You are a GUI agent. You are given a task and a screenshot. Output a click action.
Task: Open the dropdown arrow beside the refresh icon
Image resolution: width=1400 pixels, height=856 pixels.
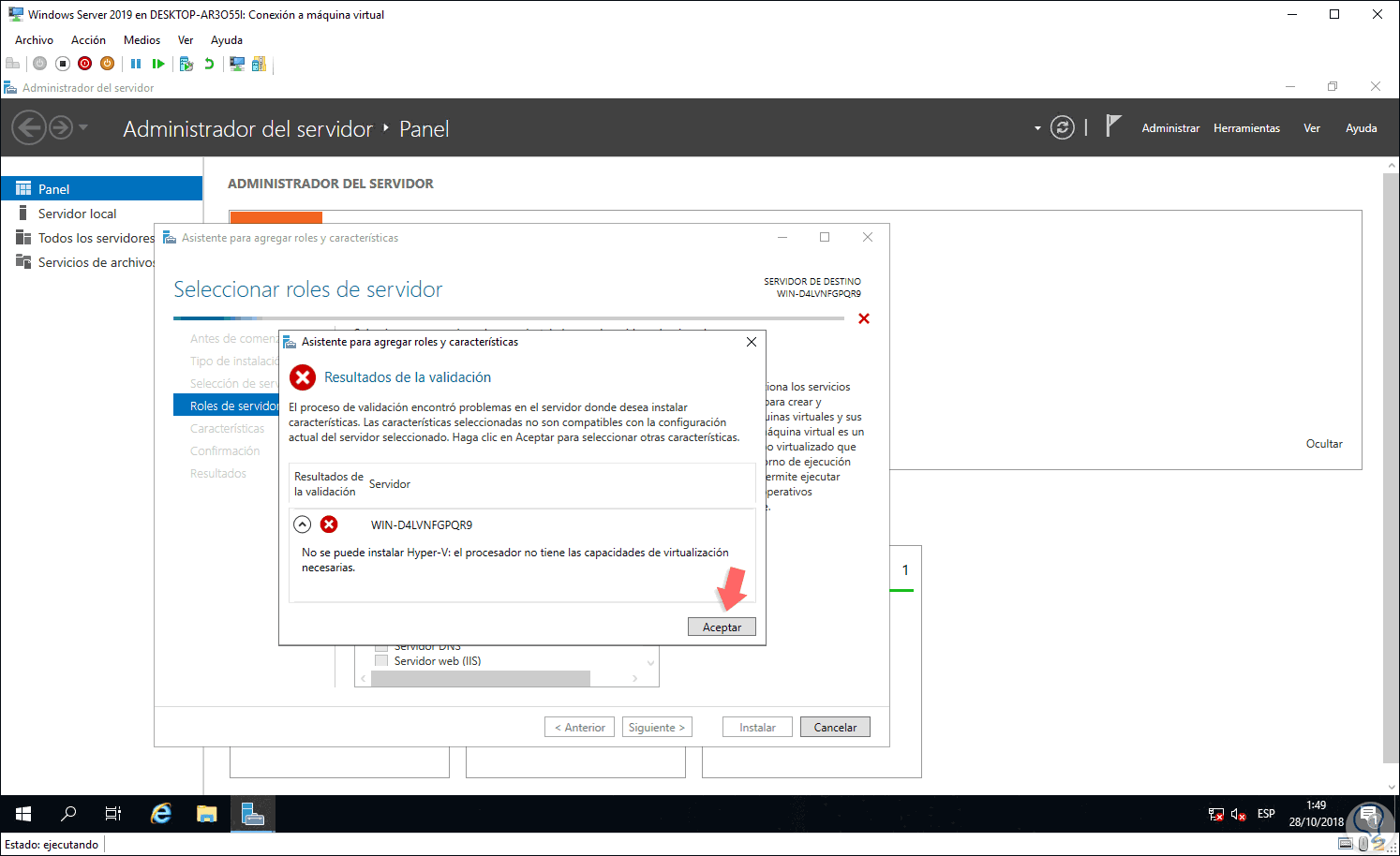[1037, 128]
